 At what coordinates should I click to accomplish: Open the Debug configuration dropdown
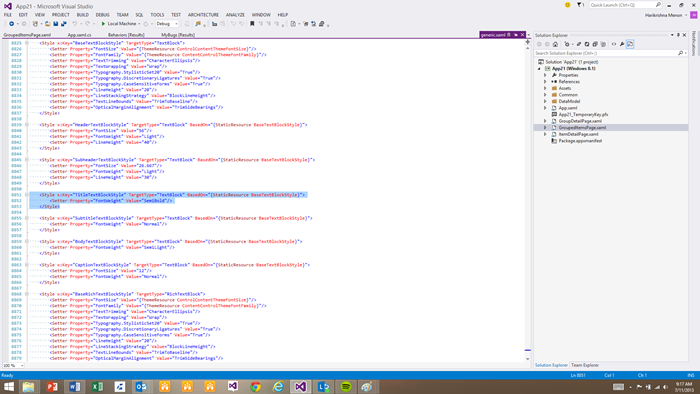(167, 24)
